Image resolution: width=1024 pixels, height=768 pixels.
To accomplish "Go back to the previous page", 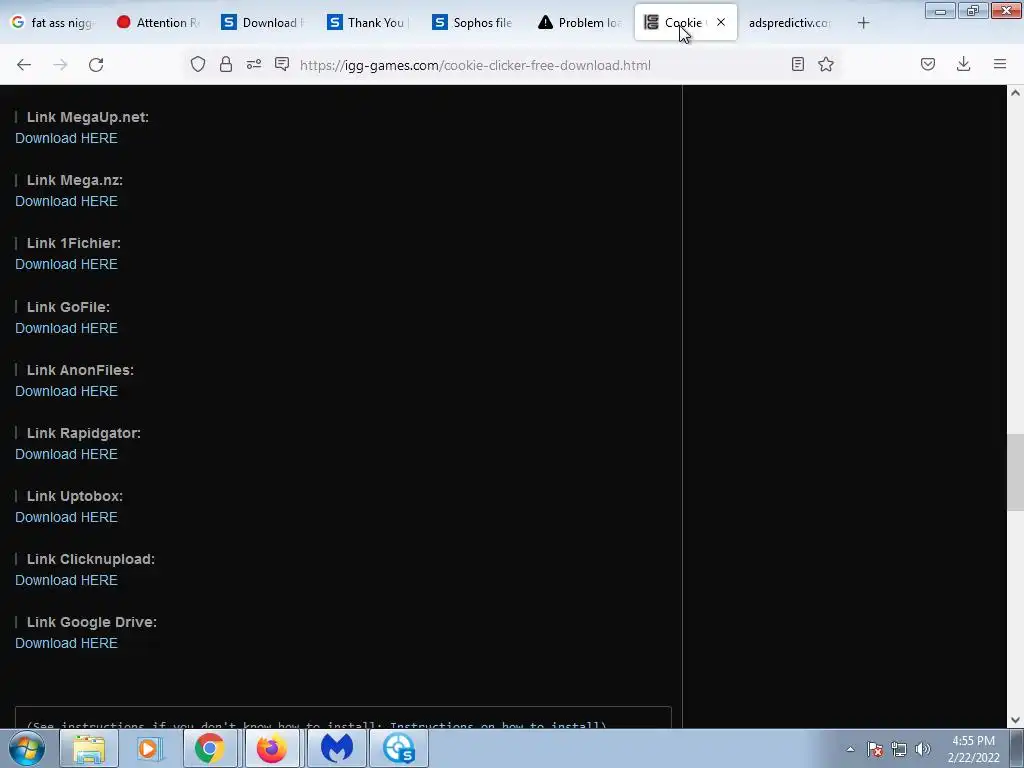I will click(x=24, y=65).
